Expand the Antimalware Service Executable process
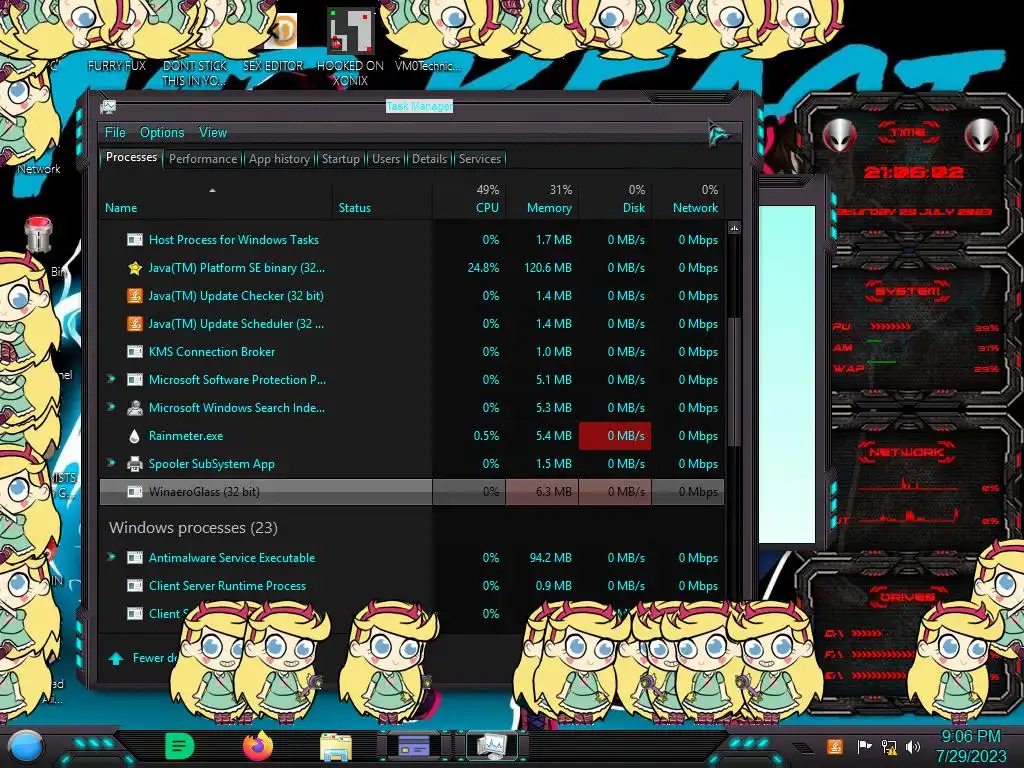This screenshot has width=1024, height=768. [111, 557]
